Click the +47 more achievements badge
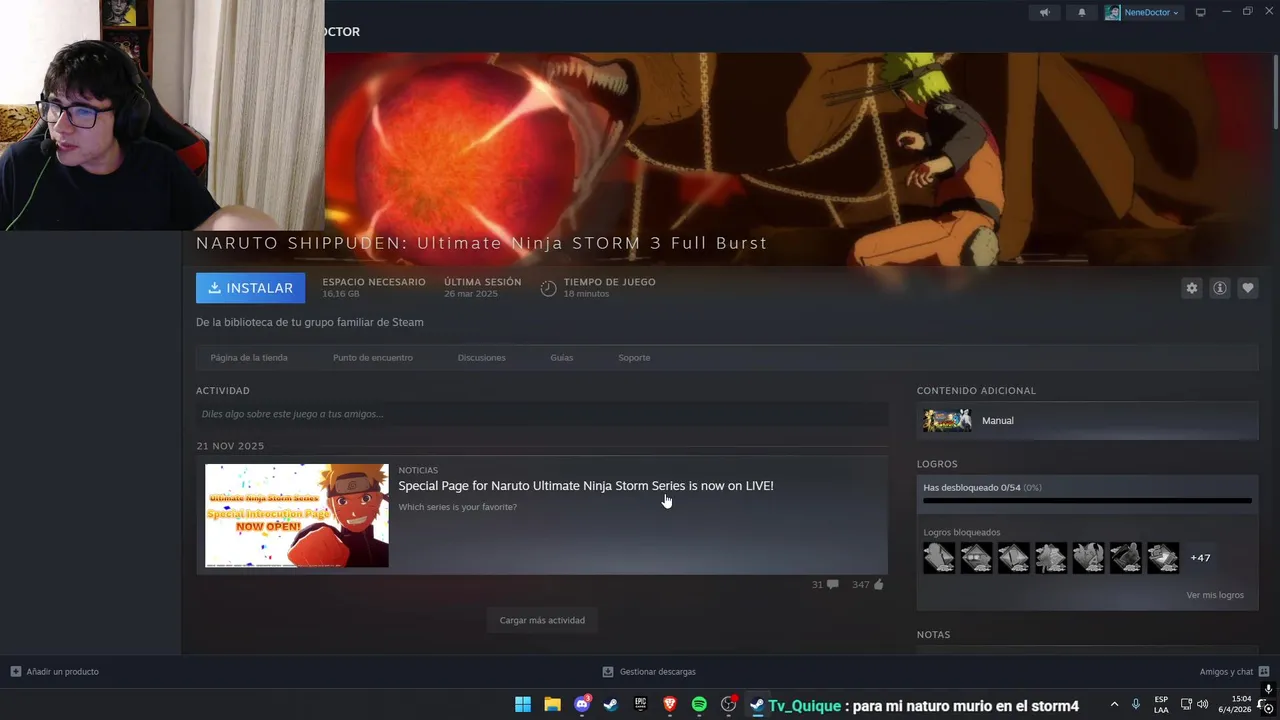This screenshot has width=1280, height=720. (x=1200, y=558)
